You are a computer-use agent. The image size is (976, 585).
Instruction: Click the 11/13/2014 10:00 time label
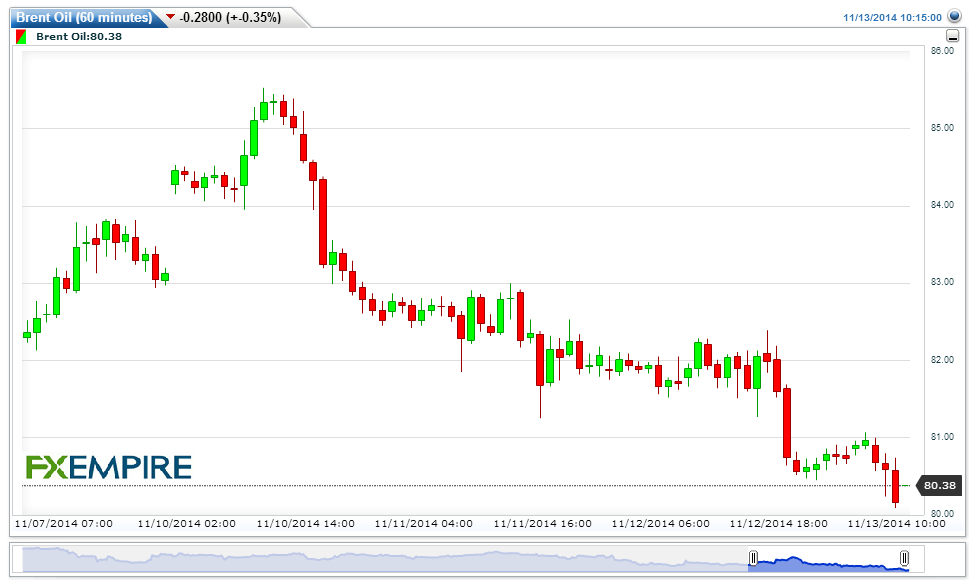897,524
